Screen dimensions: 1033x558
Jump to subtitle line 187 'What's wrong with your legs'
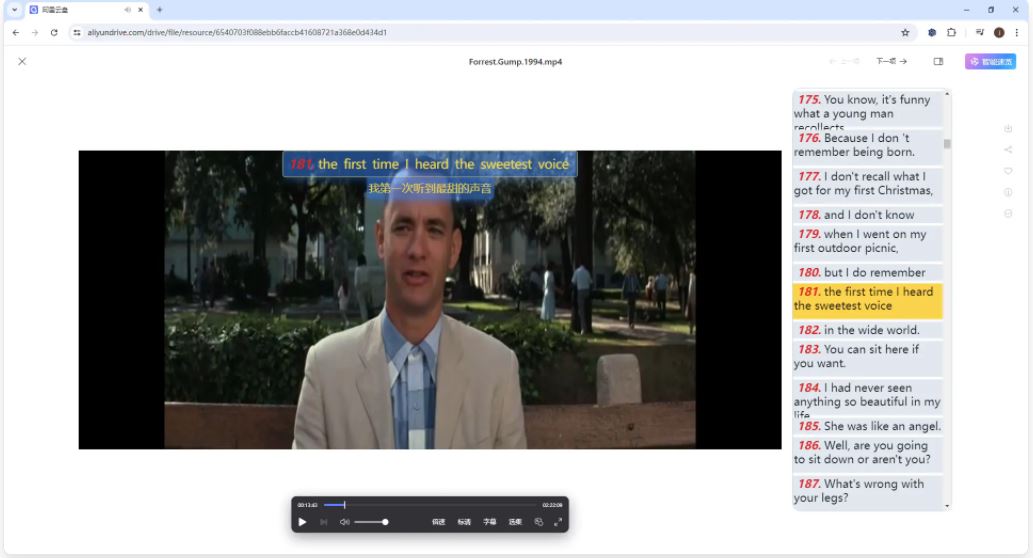coord(867,491)
